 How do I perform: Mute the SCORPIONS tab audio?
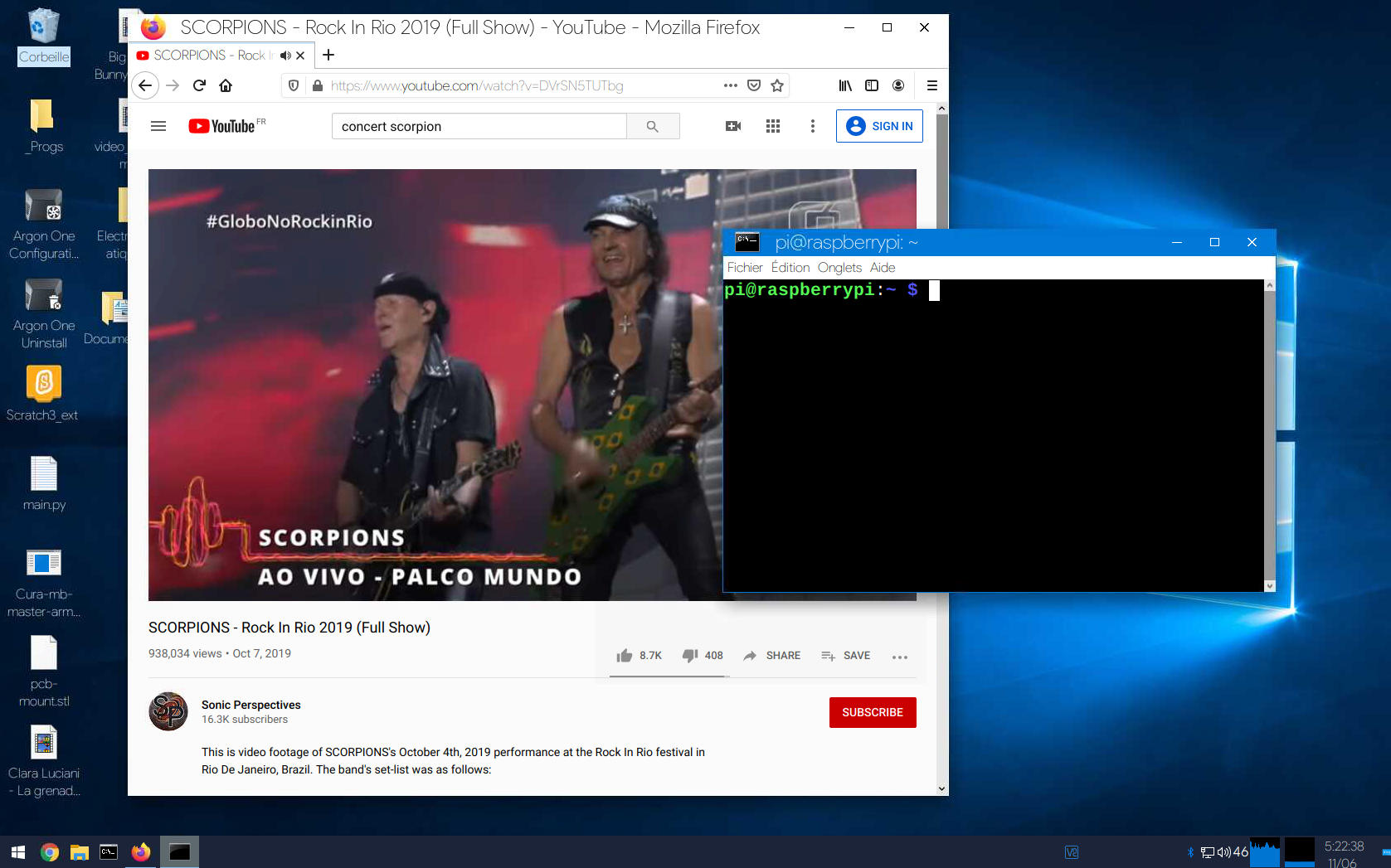[285, 56]
